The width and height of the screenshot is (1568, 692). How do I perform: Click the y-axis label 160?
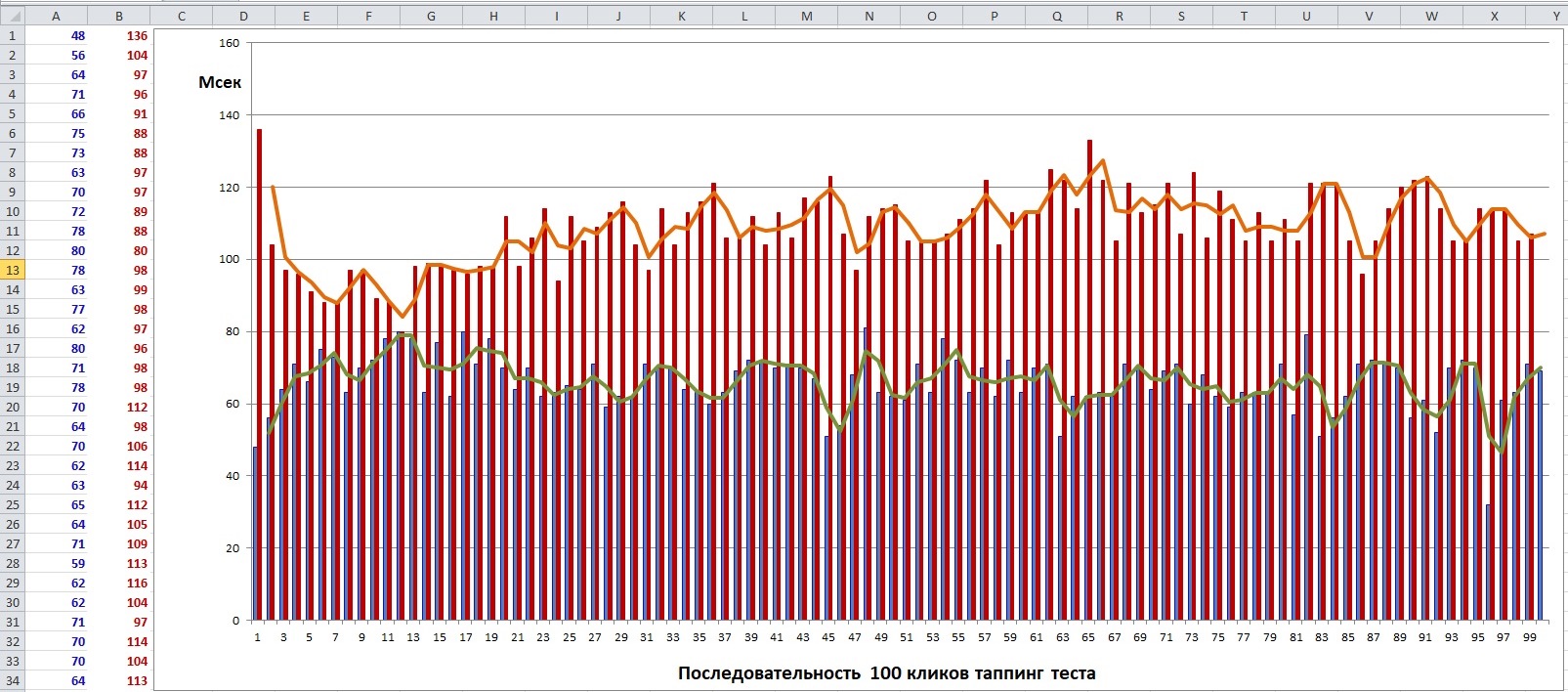coord(230,43)
